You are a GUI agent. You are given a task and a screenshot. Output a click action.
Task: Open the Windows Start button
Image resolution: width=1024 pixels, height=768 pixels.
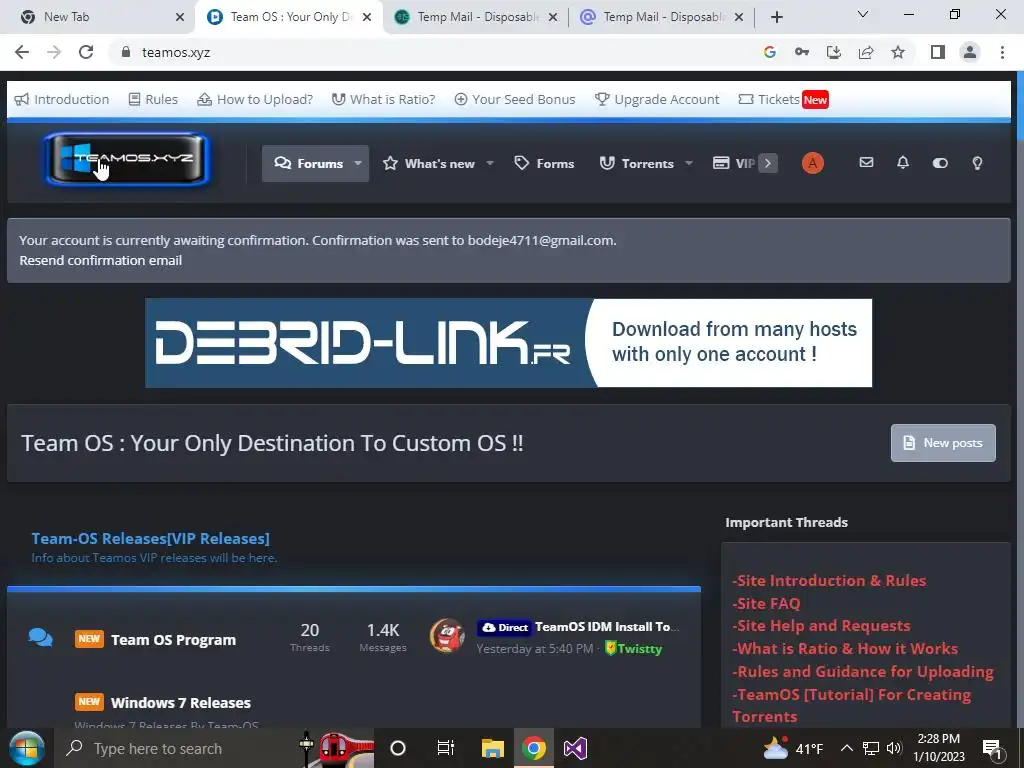[26, 748]
